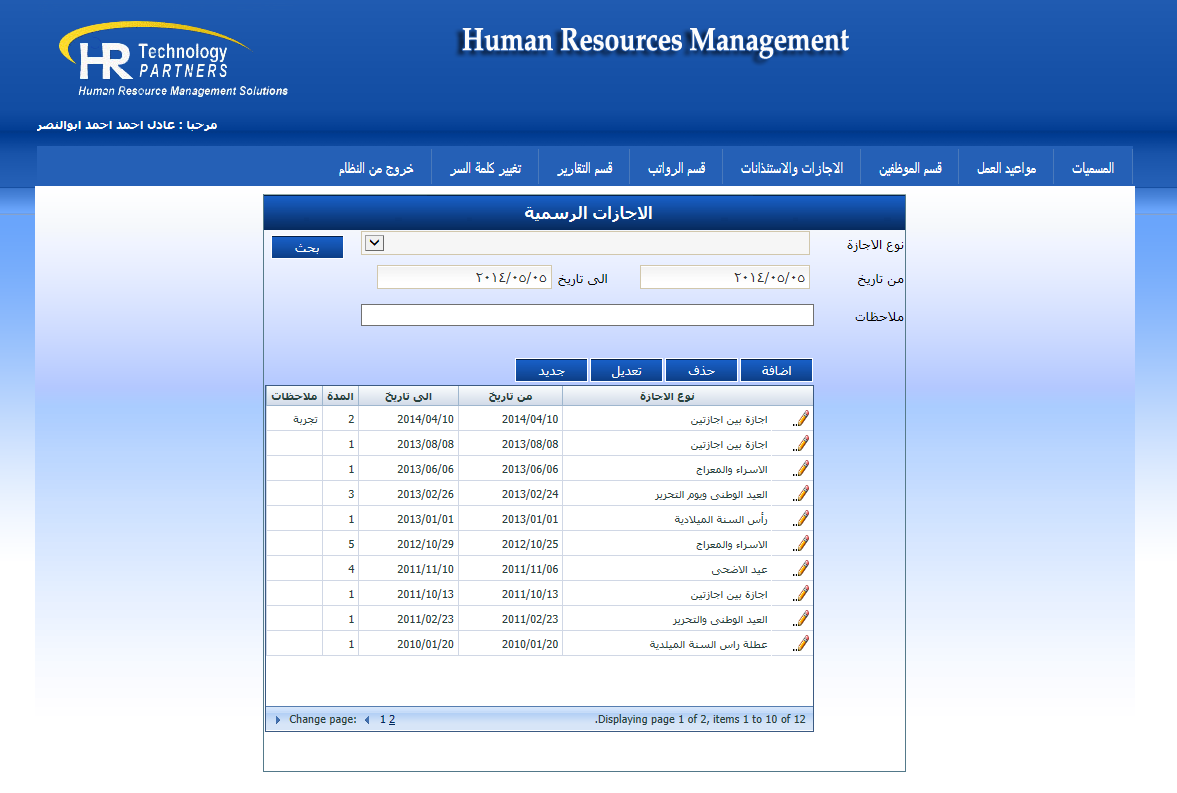Click the 2013/02/26 end date cell
Viewport: 1177px width, 793px height.
click(x=425, y=494)
